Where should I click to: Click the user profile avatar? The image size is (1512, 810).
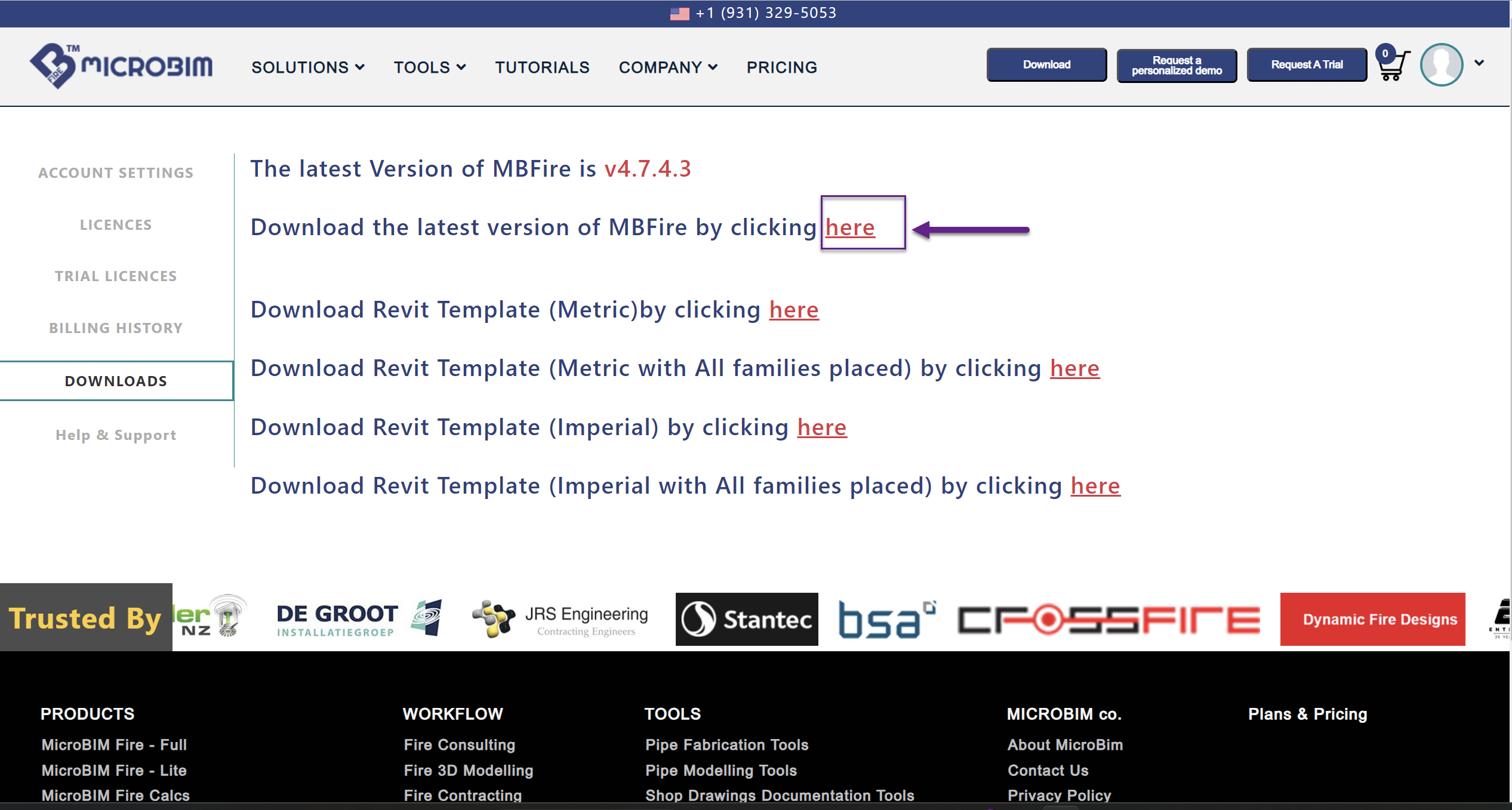pyautogui.click(x=1441, y=64)
